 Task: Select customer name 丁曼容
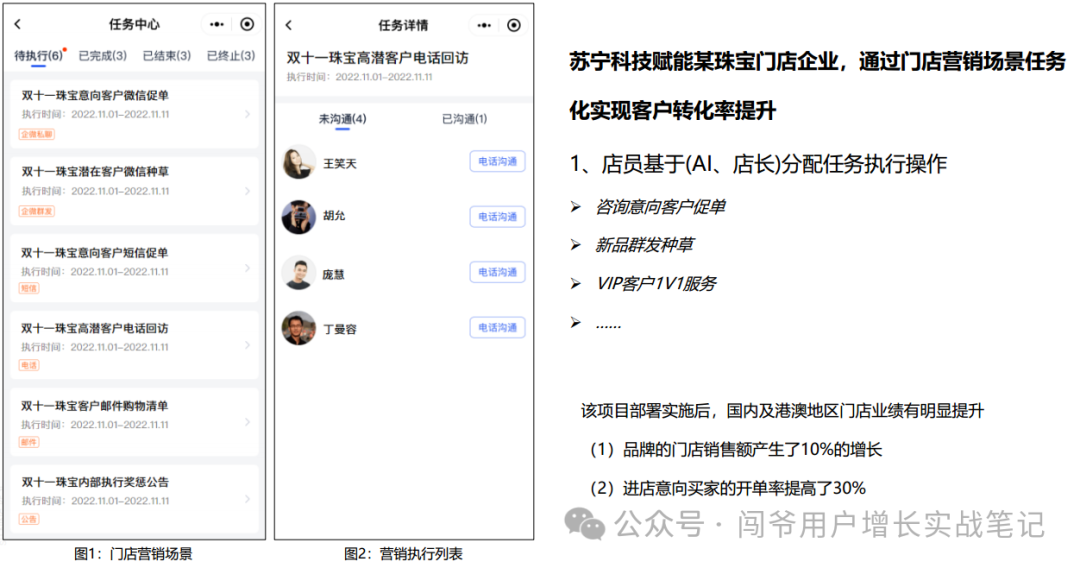click(x=340, y=330)
